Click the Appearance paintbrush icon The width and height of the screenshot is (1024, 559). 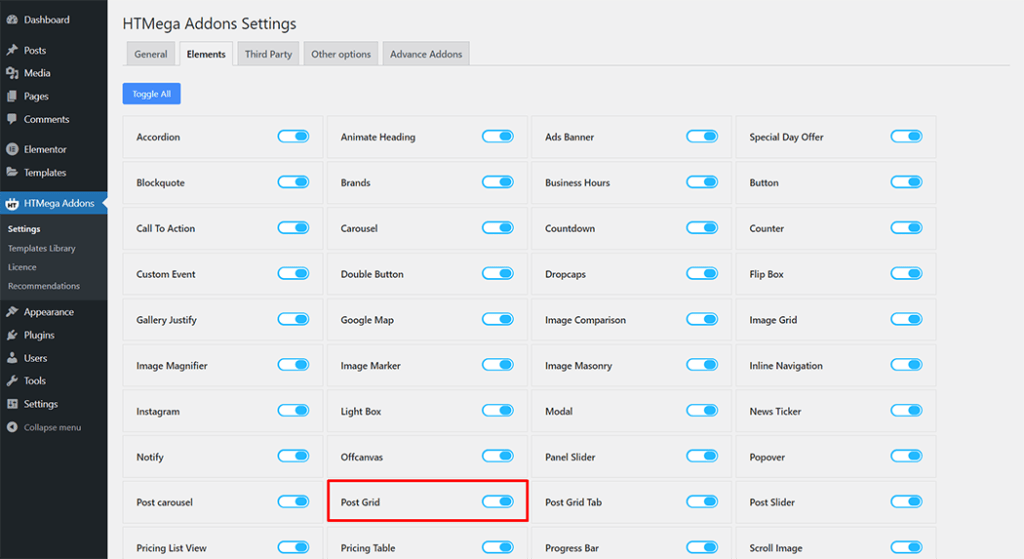[12, 311]
